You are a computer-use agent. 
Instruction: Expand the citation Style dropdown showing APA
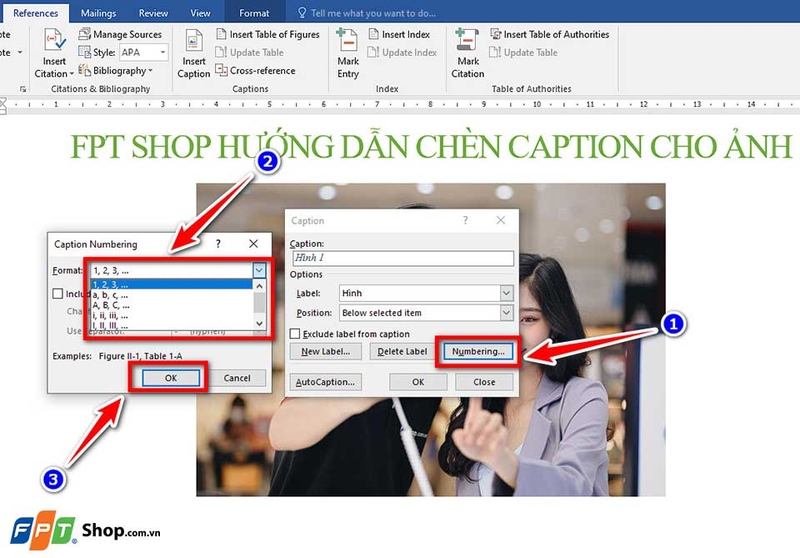click(163, 52)
